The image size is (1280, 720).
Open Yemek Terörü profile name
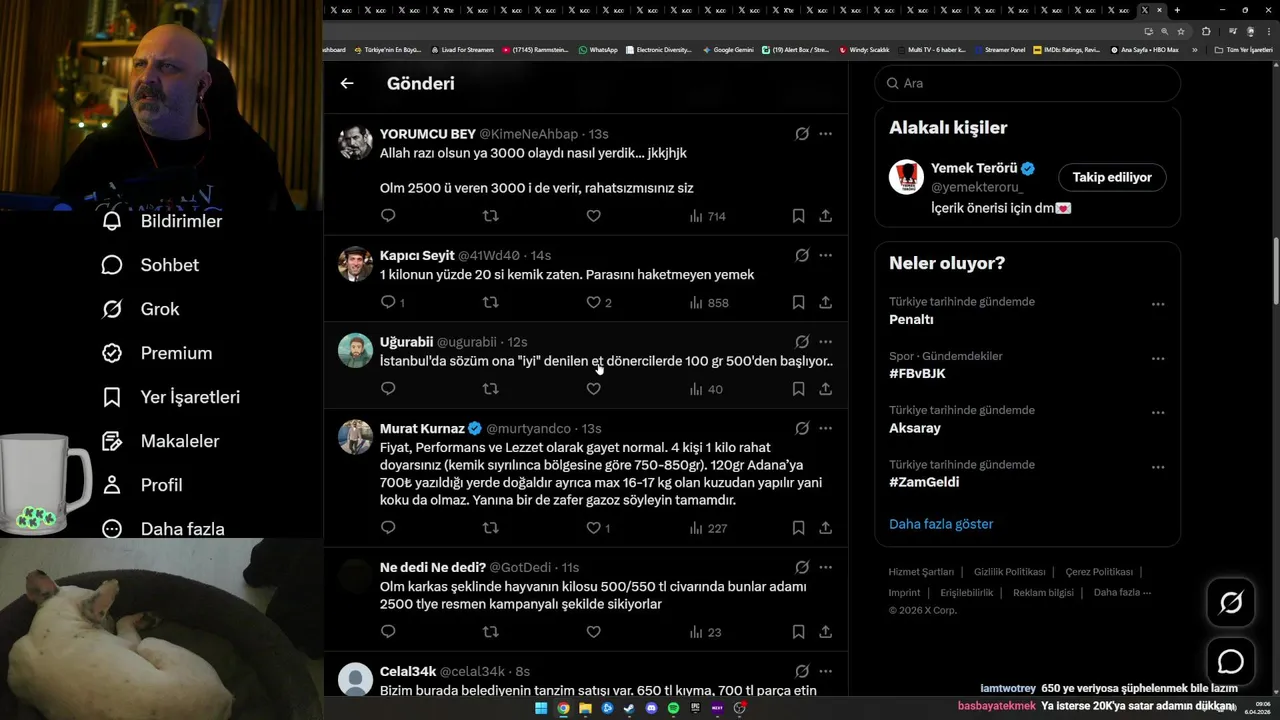(x=974, y=168)
